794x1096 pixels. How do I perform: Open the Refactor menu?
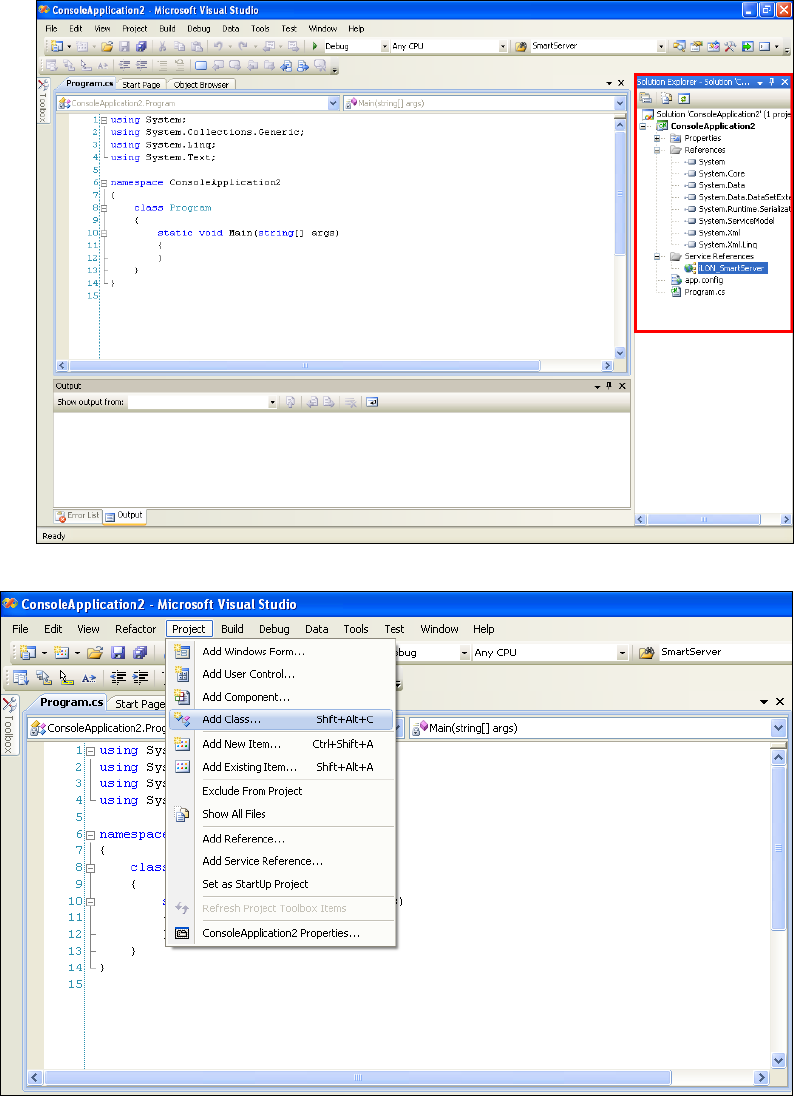(136, 628)
